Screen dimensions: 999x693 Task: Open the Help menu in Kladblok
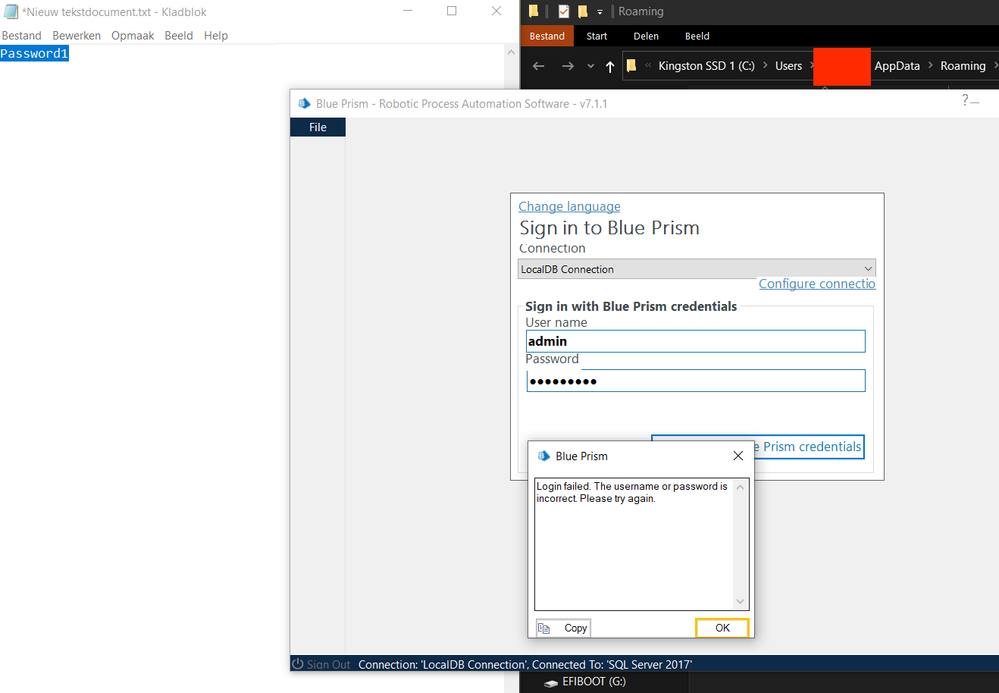216,36
